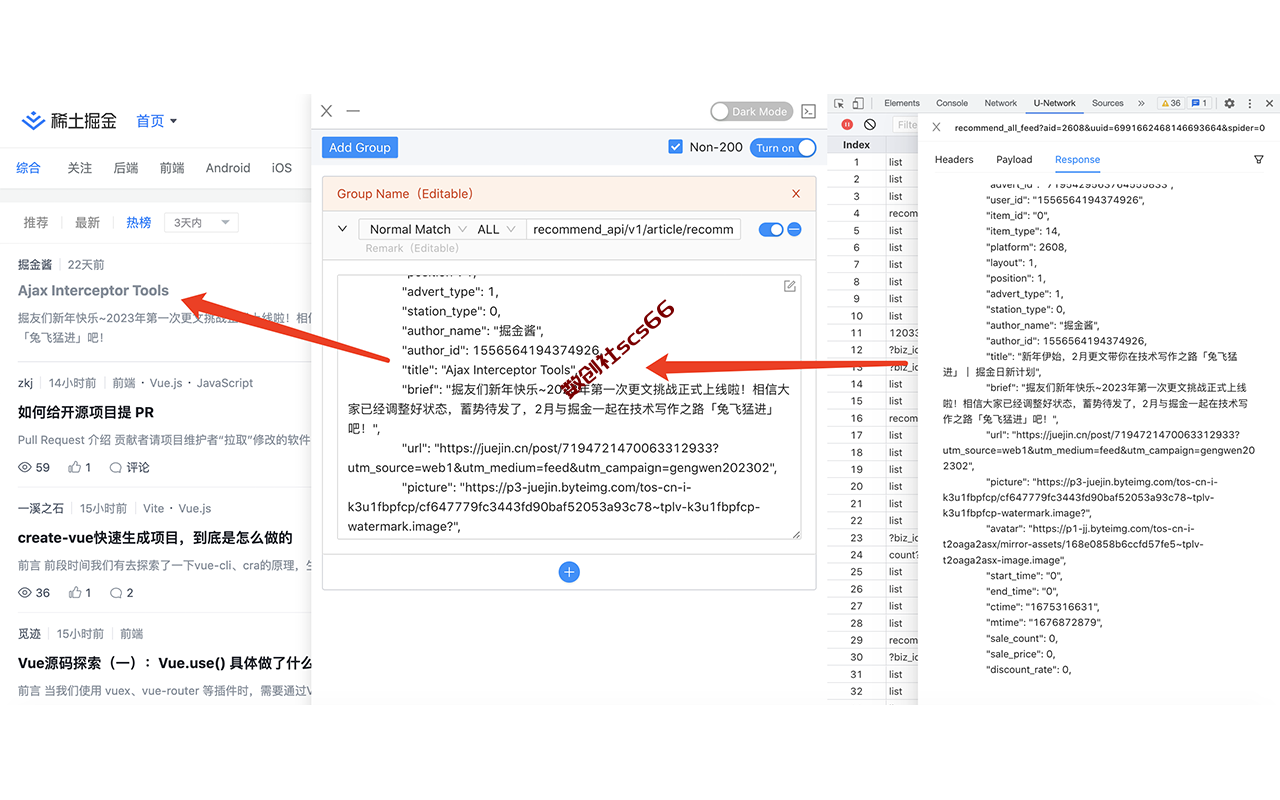This screenshot has height=800, width=1280.
Task: Show more DevTools tabs chevron
Action: click(x=1141, y=103)
